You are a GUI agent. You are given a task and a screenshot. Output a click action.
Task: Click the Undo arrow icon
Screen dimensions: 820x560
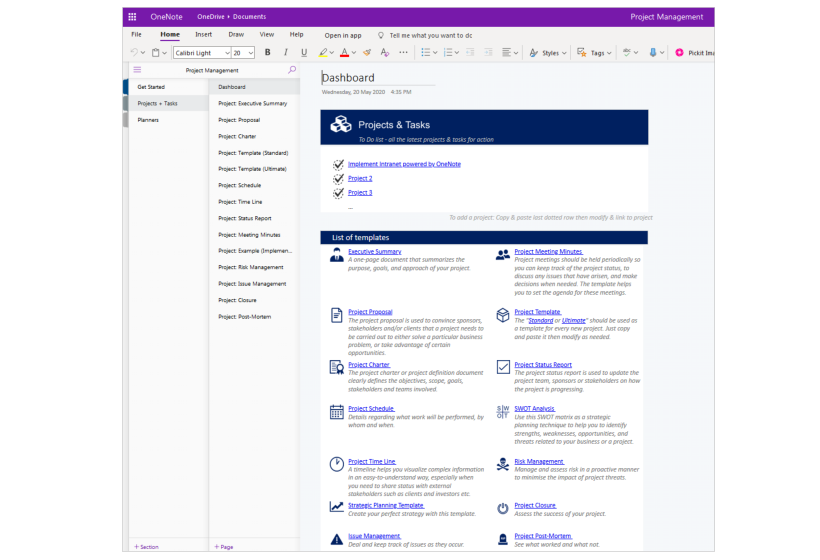134,52
